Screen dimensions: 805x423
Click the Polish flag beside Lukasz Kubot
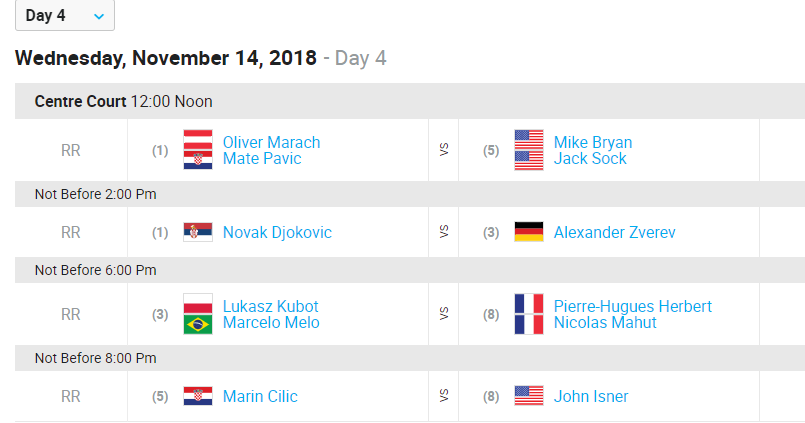tap(198, 304)
